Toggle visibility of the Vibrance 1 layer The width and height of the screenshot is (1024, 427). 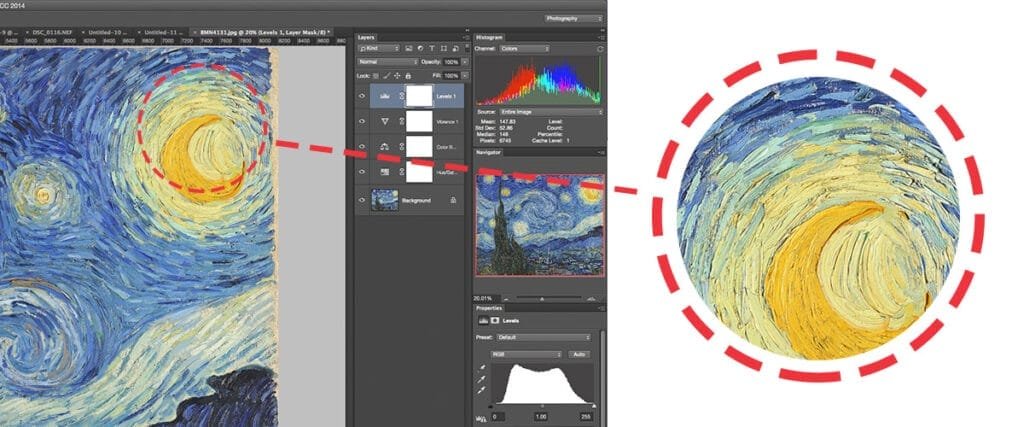point(362,121)
